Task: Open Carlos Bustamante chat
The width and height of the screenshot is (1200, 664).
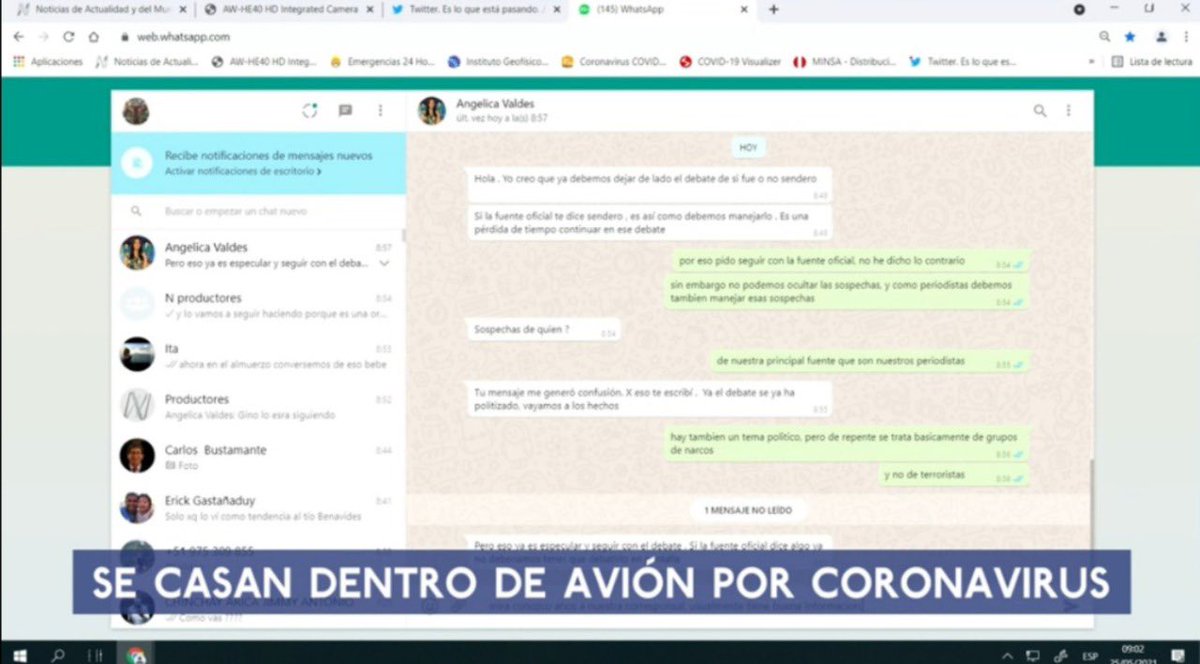Action: tap(258, 456)
